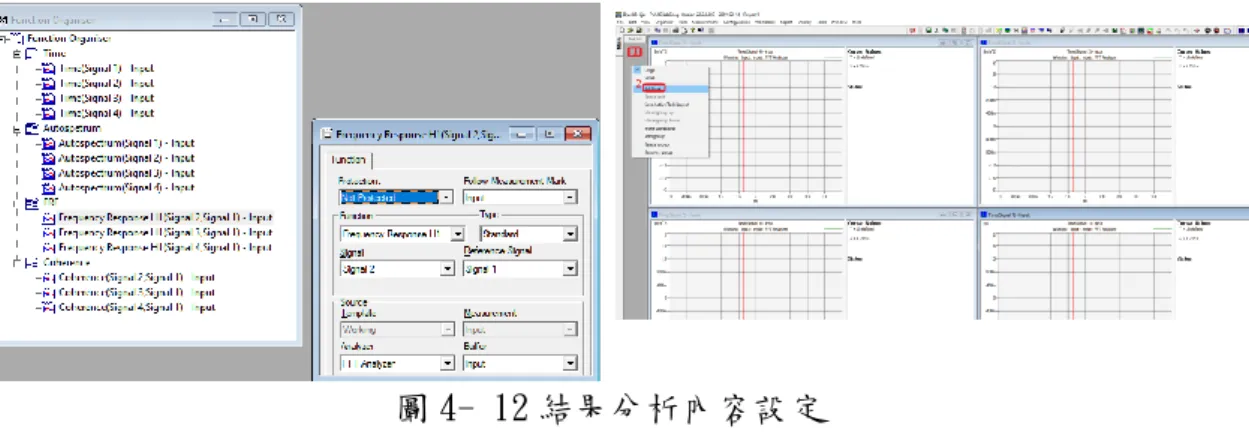This screenshot has width=1249, height=441.
Task: Click the icon beside Autospectrum(Signal 3) - Input
Action: [x=48, y=173]
